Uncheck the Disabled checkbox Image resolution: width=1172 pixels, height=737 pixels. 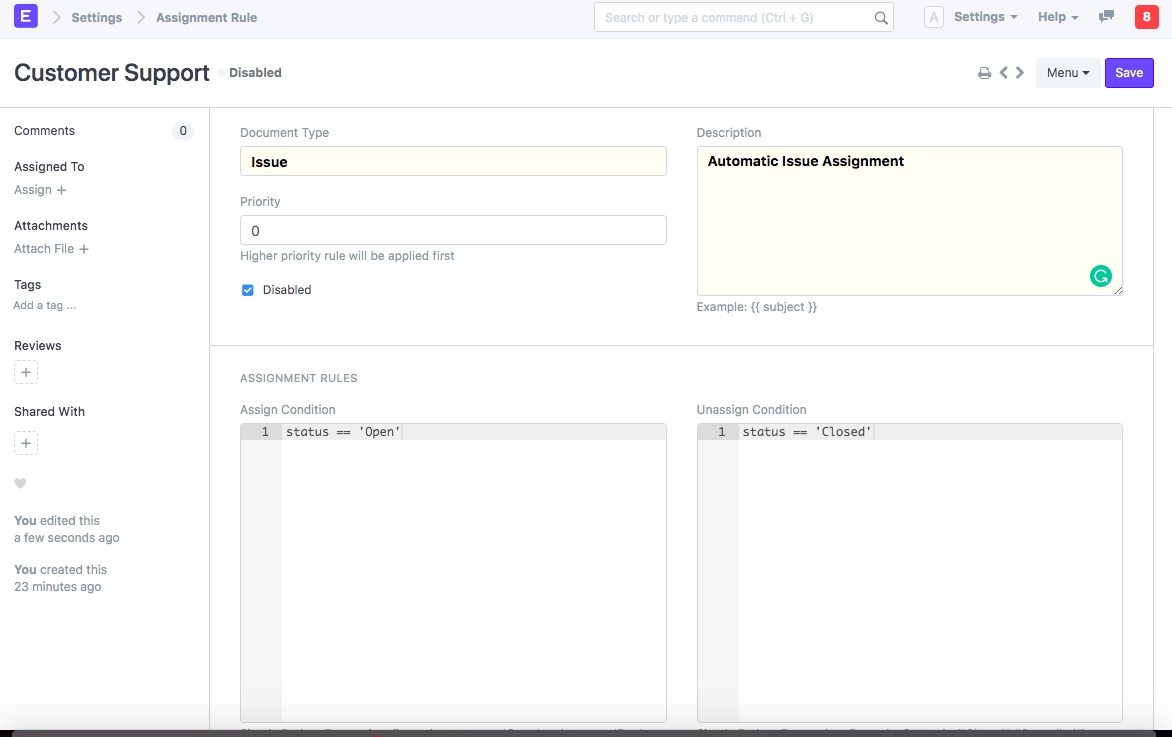(248, 290)
